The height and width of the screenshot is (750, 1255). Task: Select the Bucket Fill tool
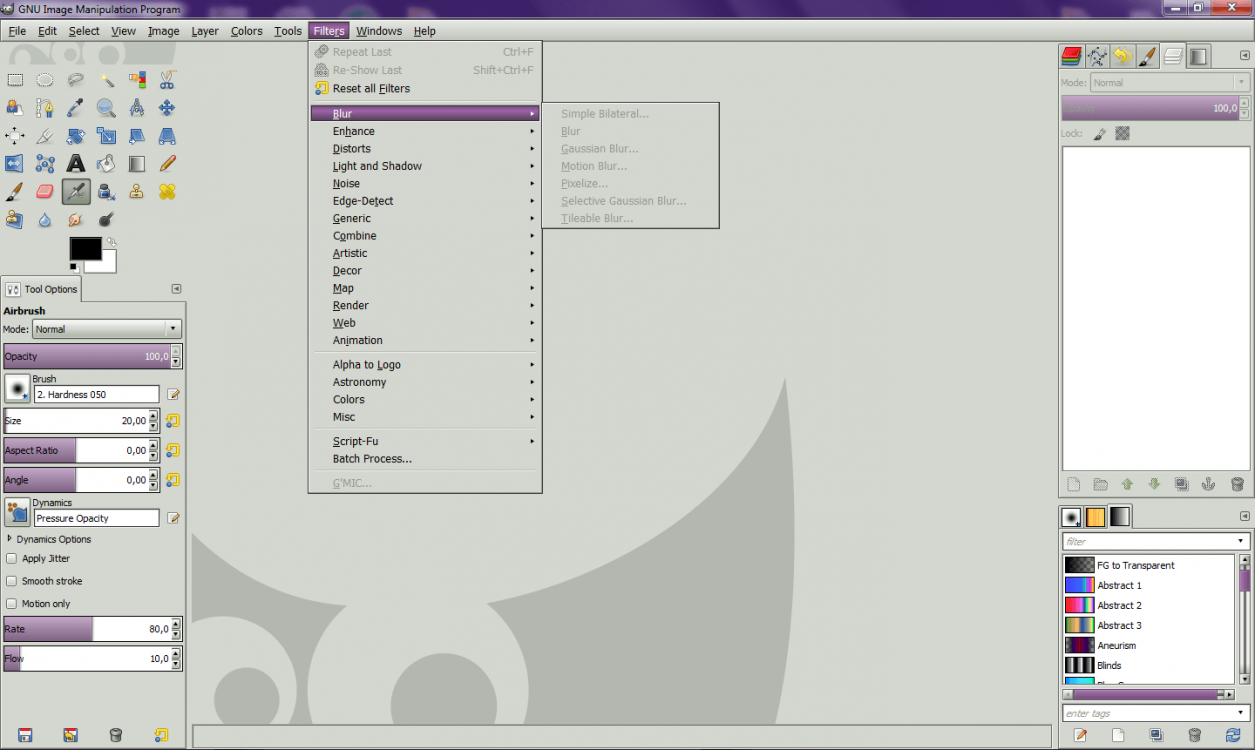click(x=106, y=163)
